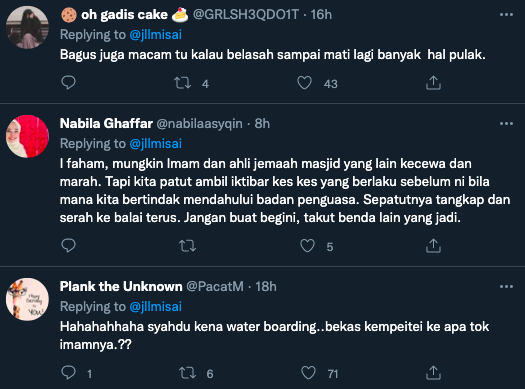Retweet Nabila Ghaffar's tweet

(x=188, y=246)
